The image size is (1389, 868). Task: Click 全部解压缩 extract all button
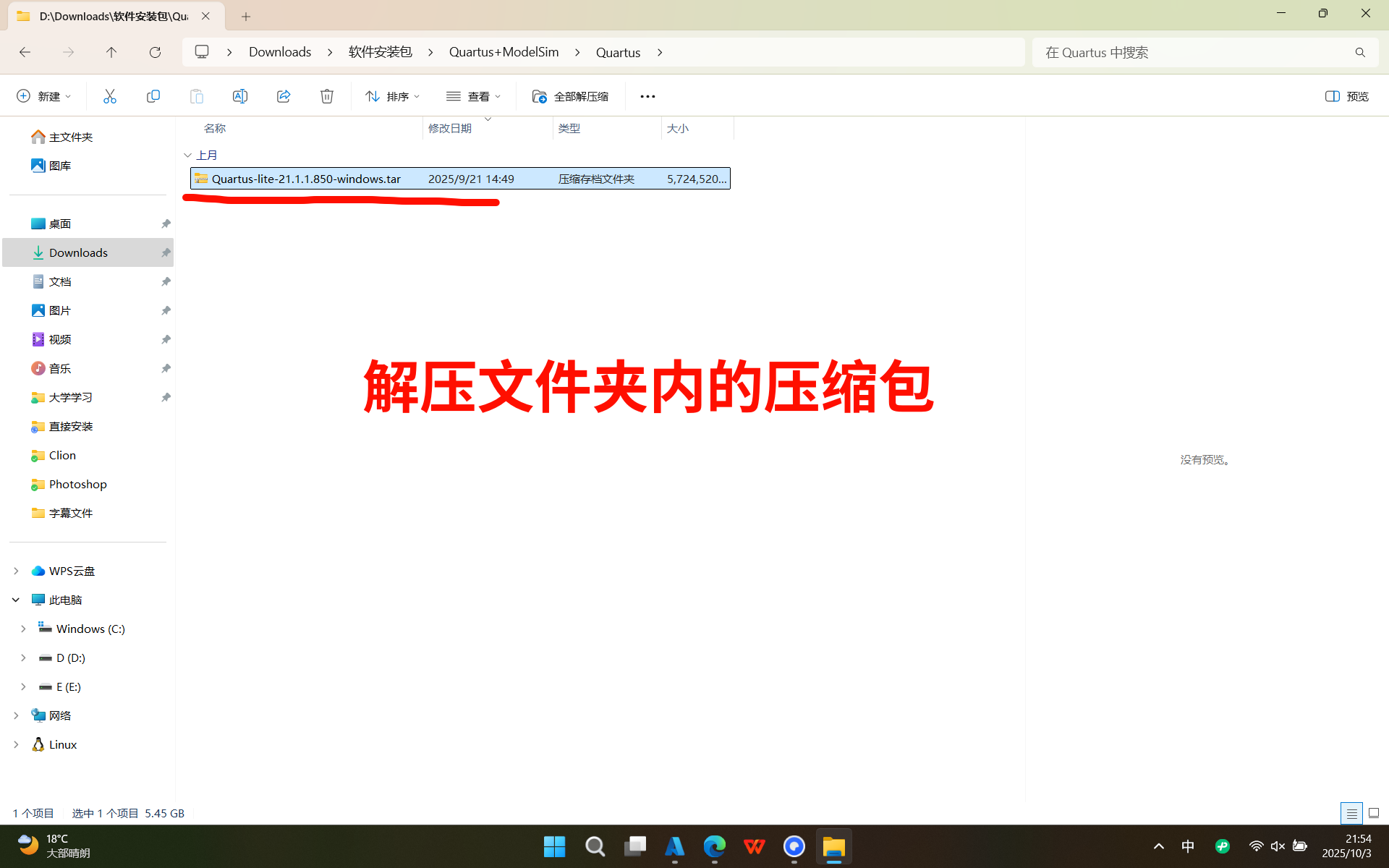pyautogui.click(x=571, y=96)
